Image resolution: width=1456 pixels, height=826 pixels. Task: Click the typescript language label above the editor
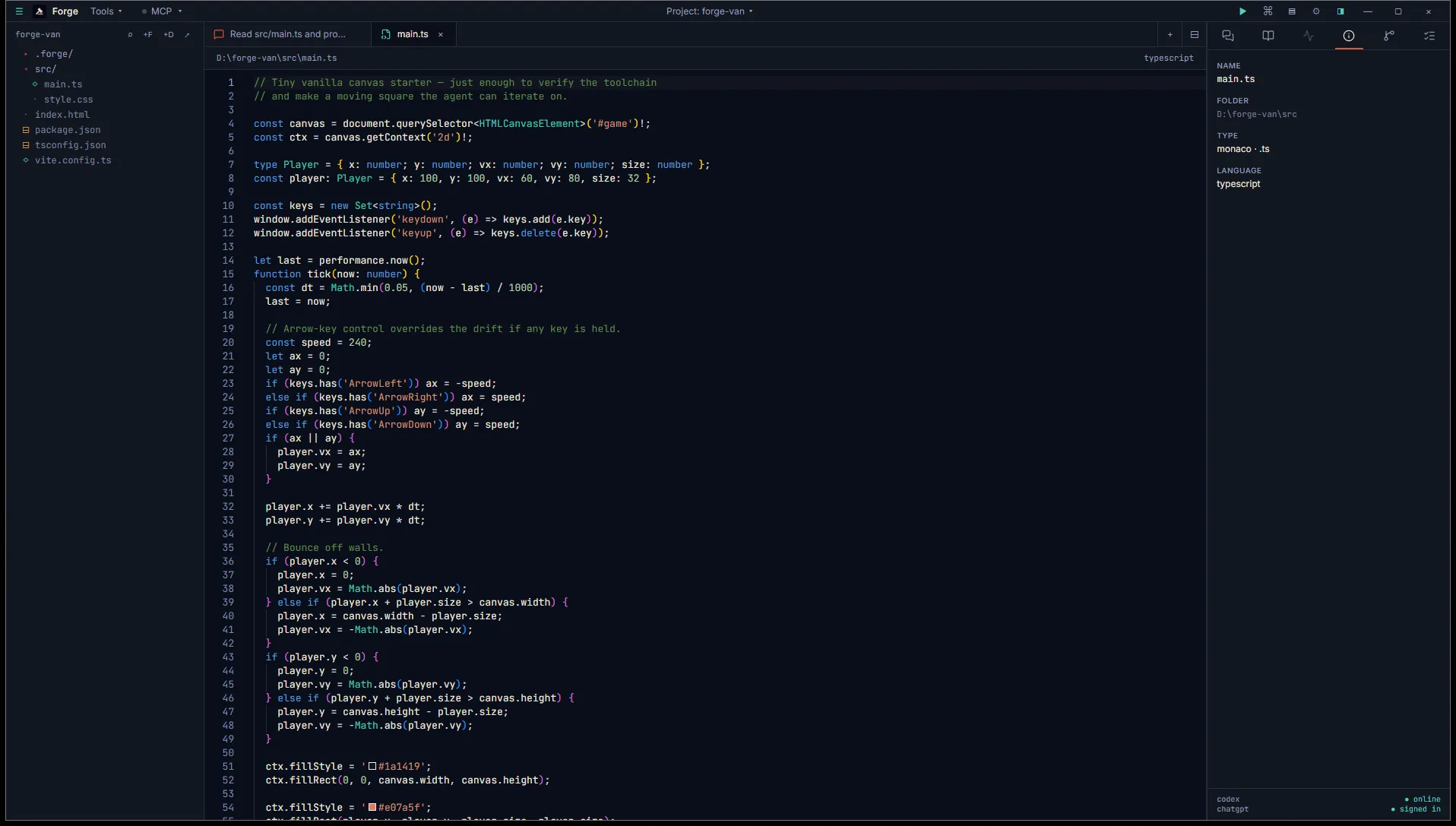click(1168, 58)
